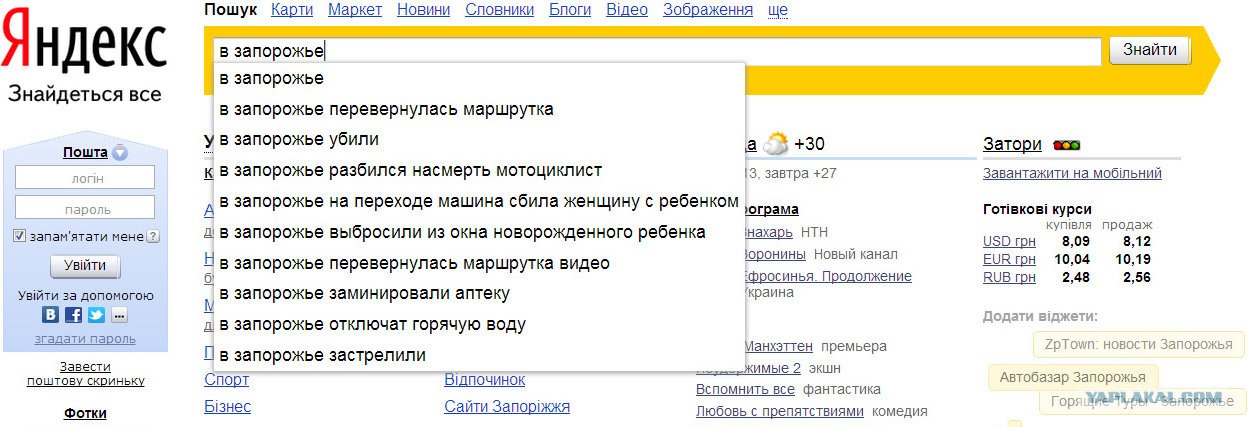Open the Відпочинок link
1248x427 pixels.
point(484,380)
